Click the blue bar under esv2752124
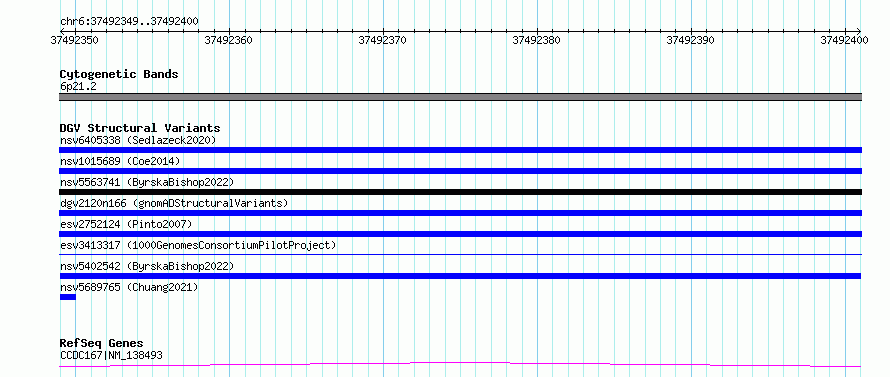890x377 pixels. (460, 234)
